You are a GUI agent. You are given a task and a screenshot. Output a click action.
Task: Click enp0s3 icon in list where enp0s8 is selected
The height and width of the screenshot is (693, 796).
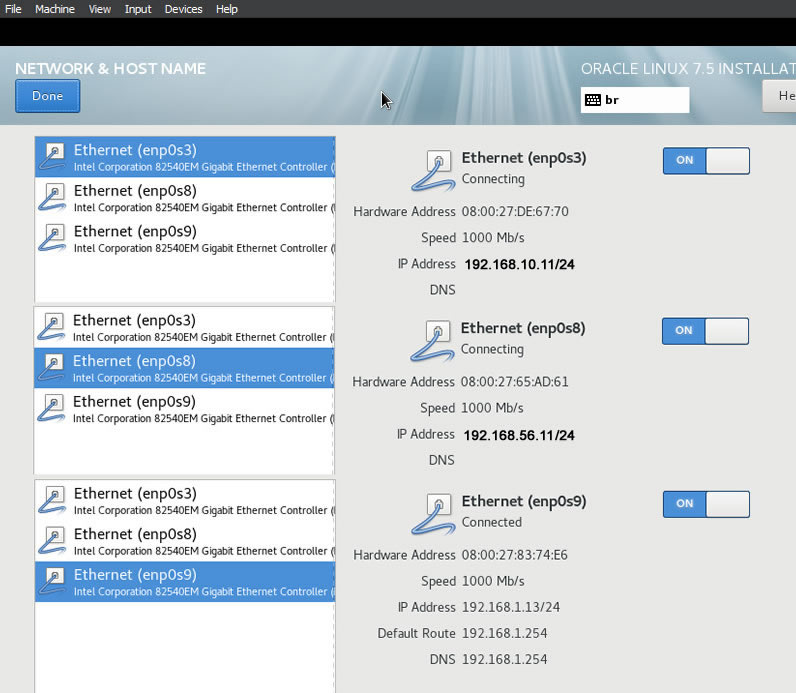(x=52, y=327)
